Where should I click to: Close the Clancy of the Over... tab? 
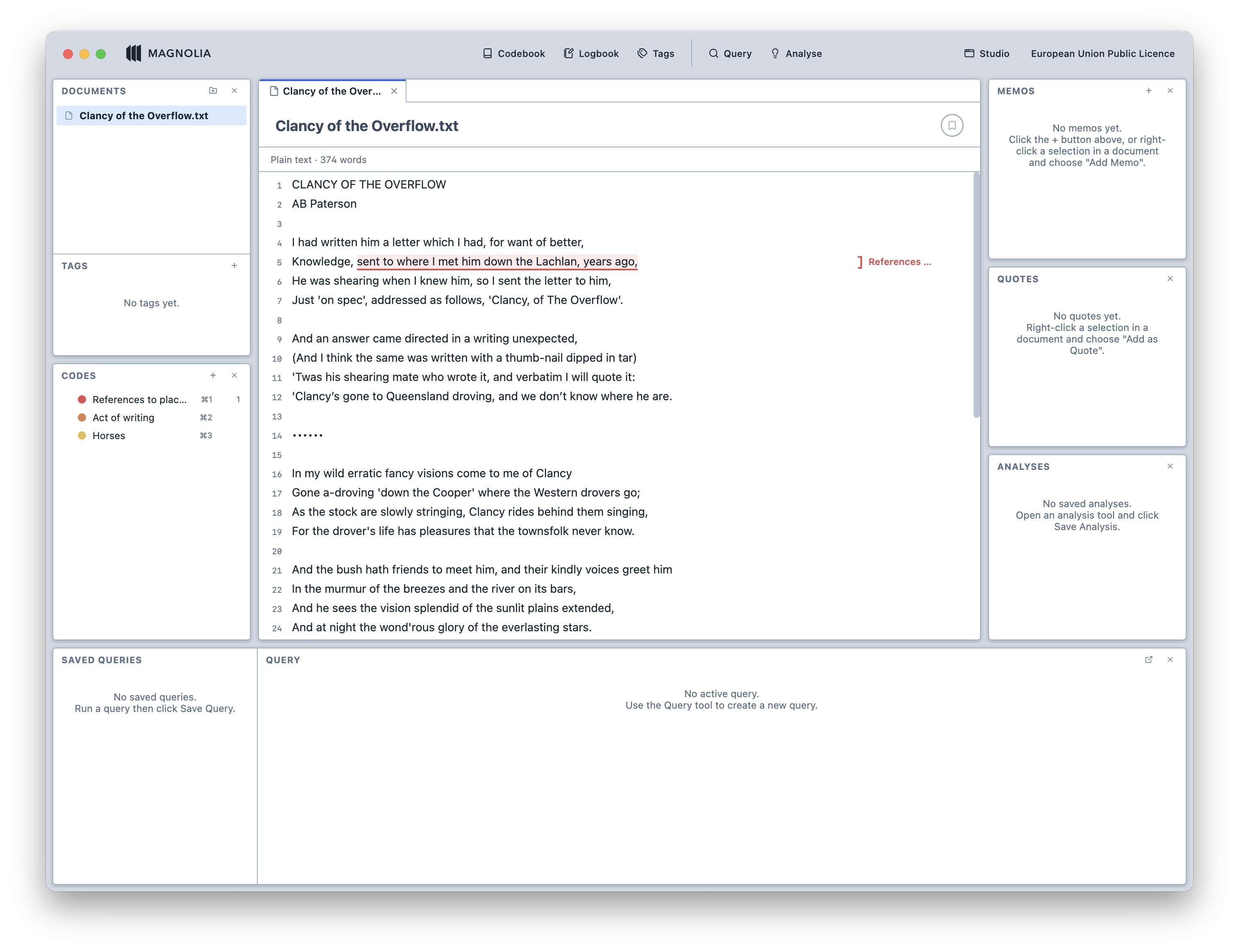394,91
